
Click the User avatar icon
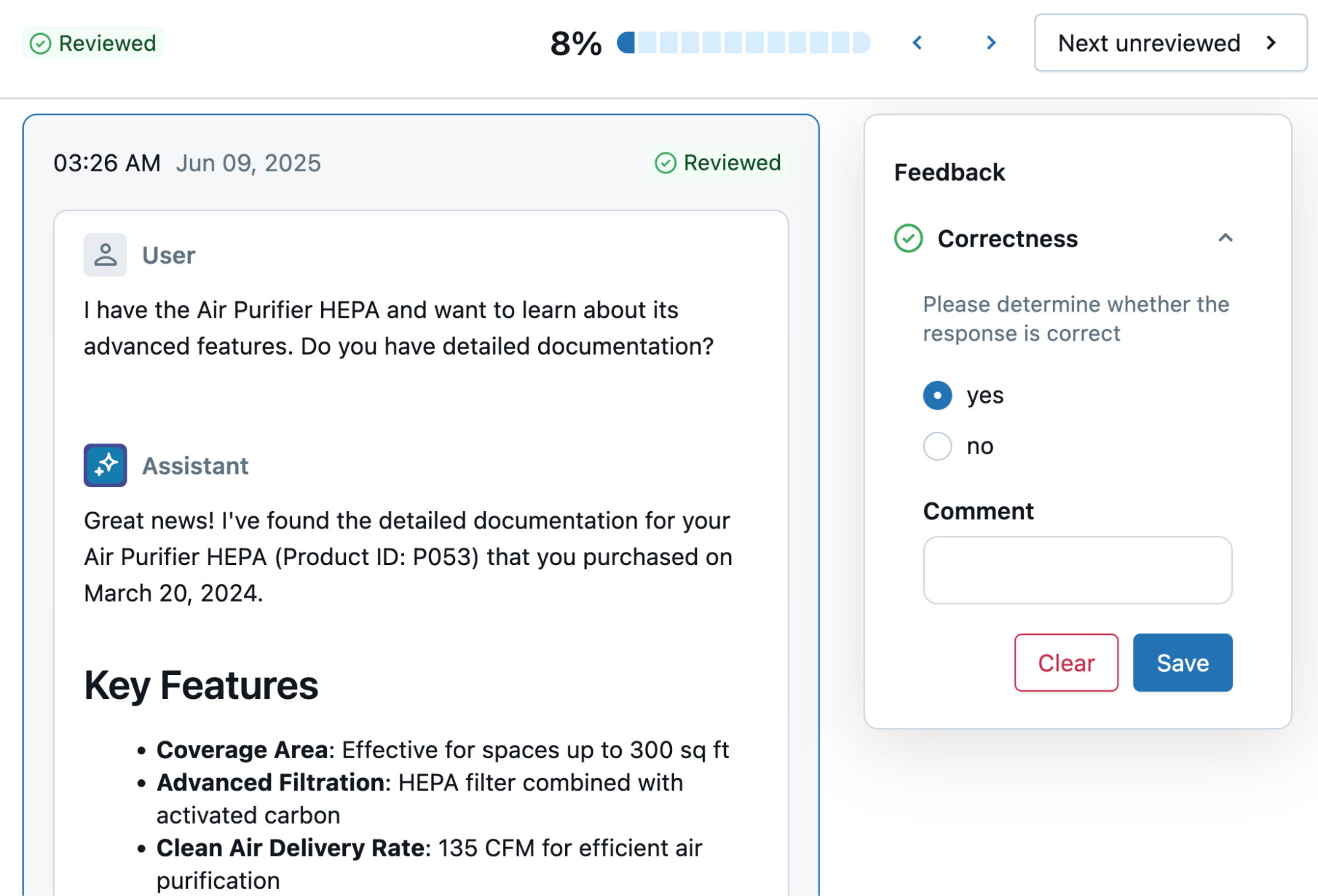(105, 254)
